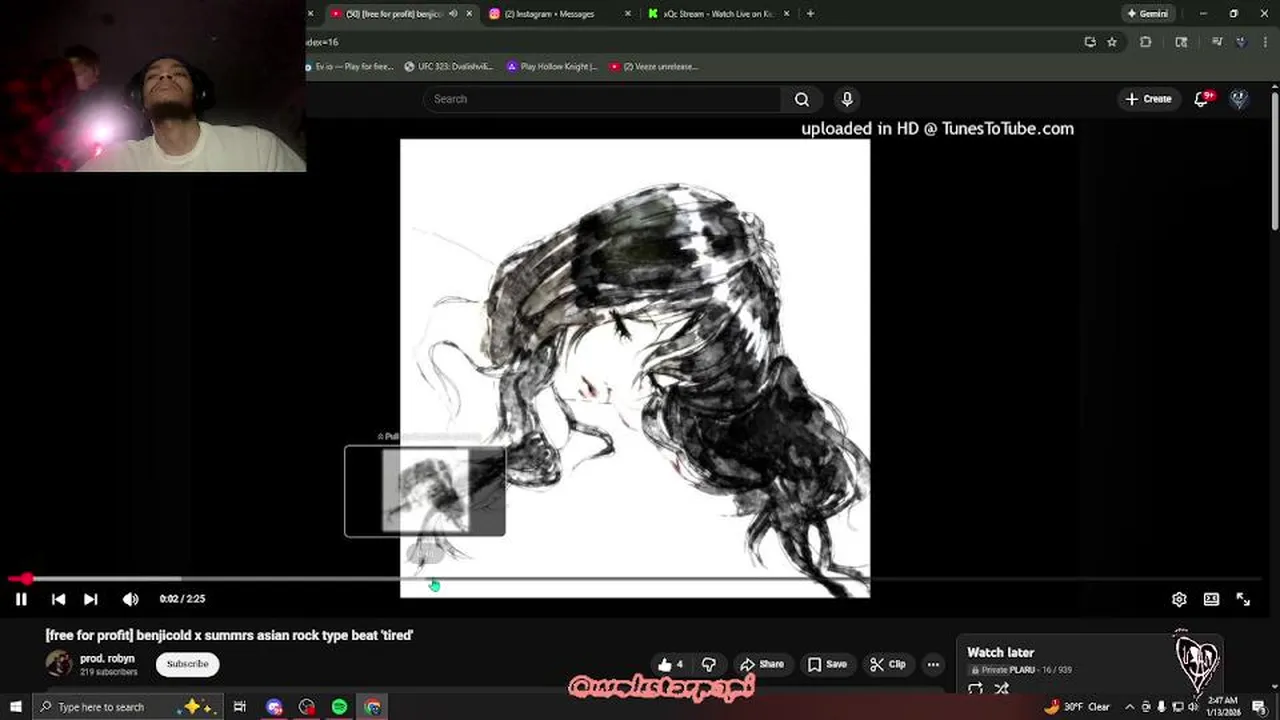Open YouTube notifications bell
This screenshot has width=1280, height=720.
pyautogui.click(x=1203, y=99)
